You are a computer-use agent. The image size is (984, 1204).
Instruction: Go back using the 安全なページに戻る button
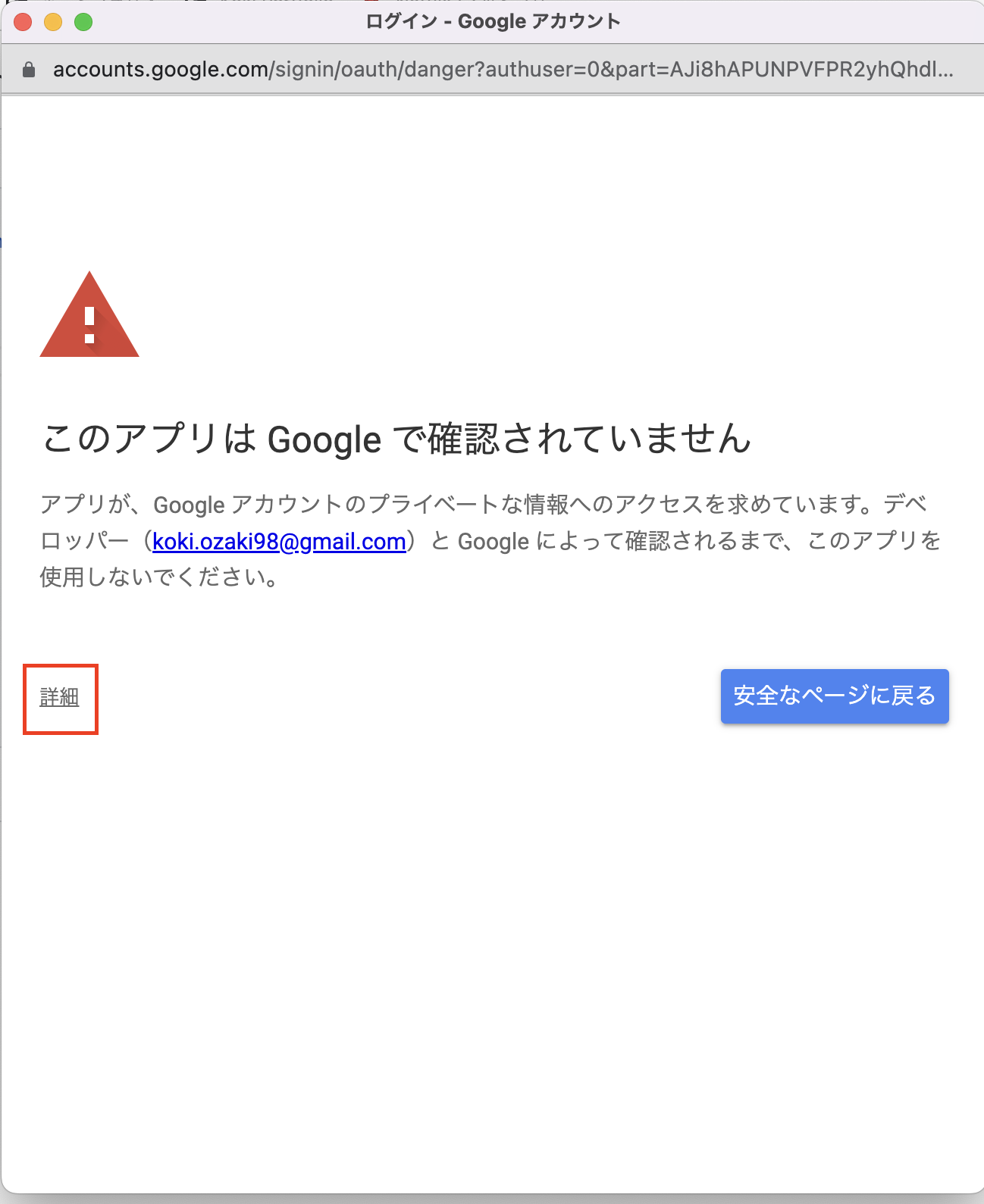835,696
